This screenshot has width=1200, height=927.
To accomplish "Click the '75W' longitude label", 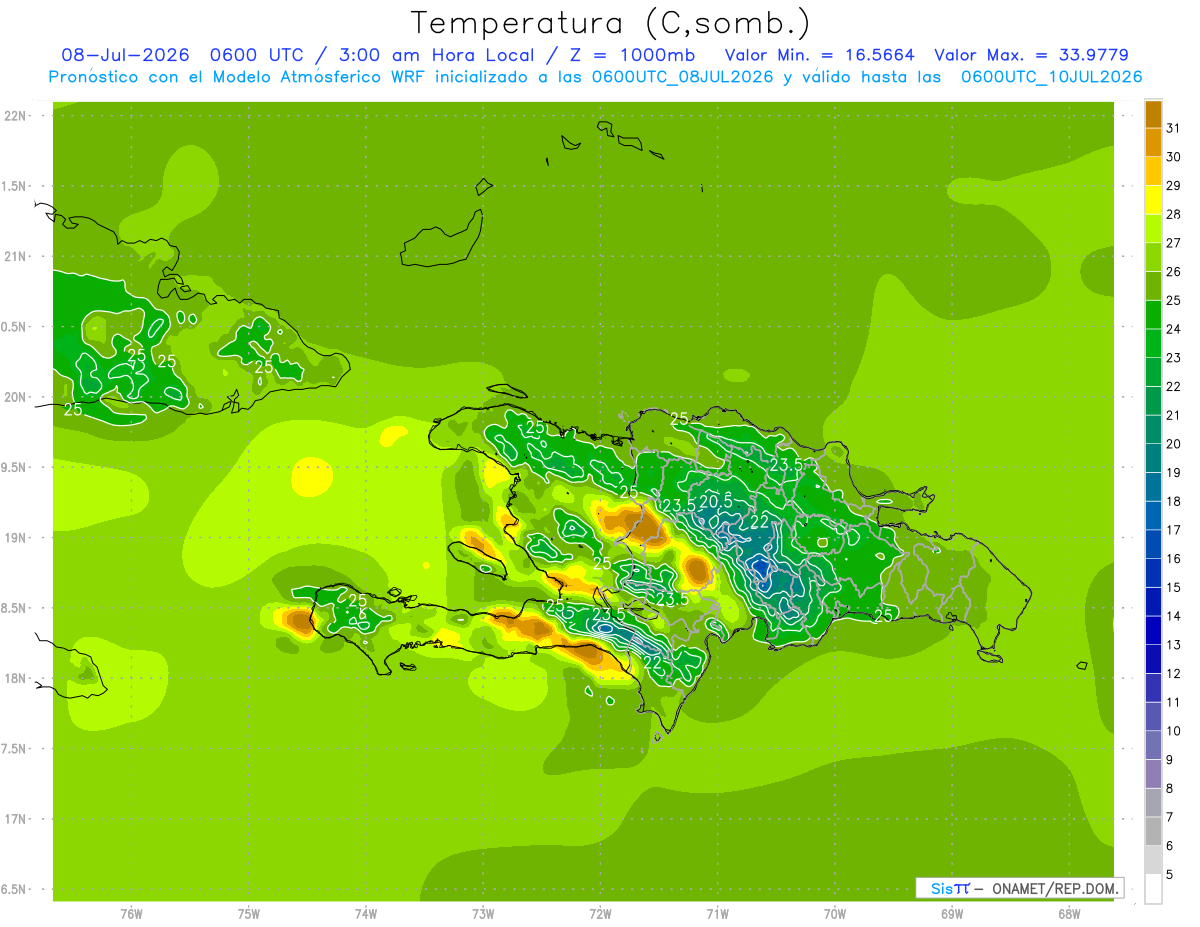I will (249, 914).
